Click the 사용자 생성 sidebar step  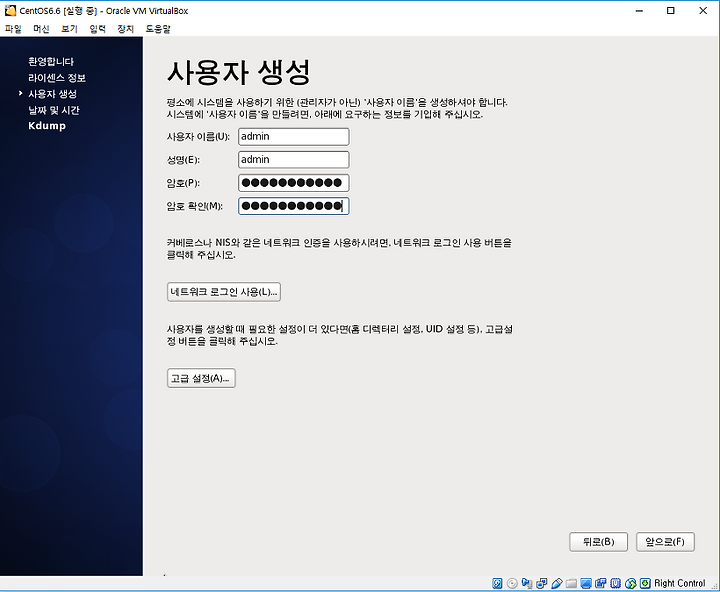point(52,94)
